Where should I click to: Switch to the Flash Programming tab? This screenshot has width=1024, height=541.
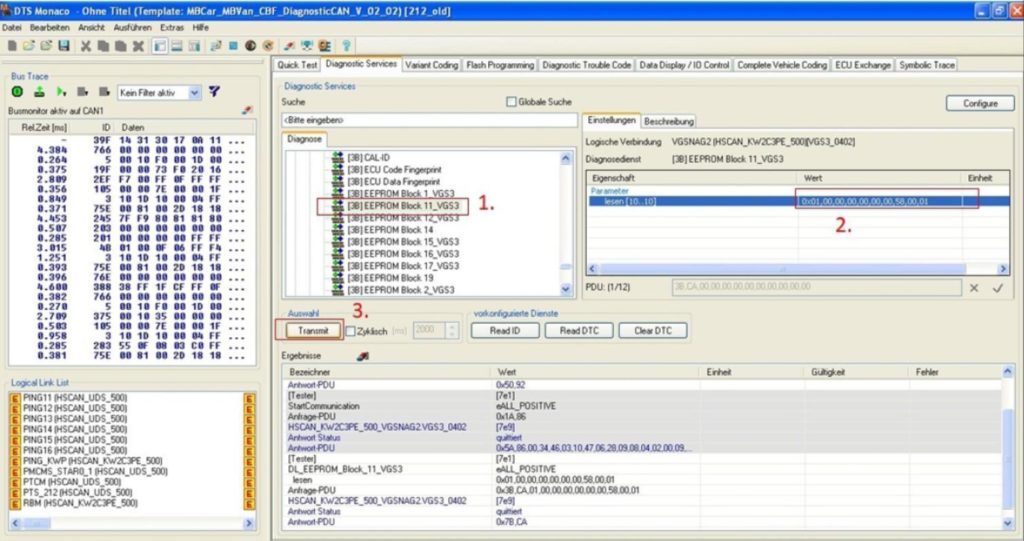500,65
